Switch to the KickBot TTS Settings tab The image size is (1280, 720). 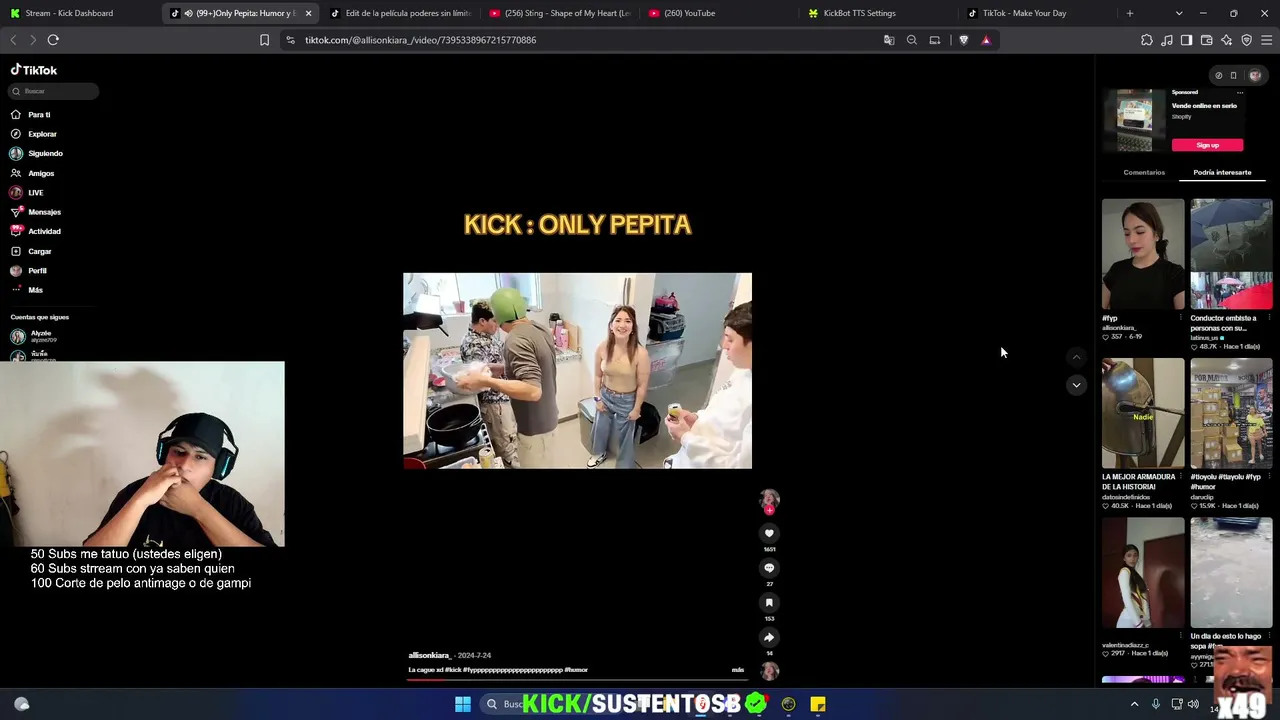(878, 13)
